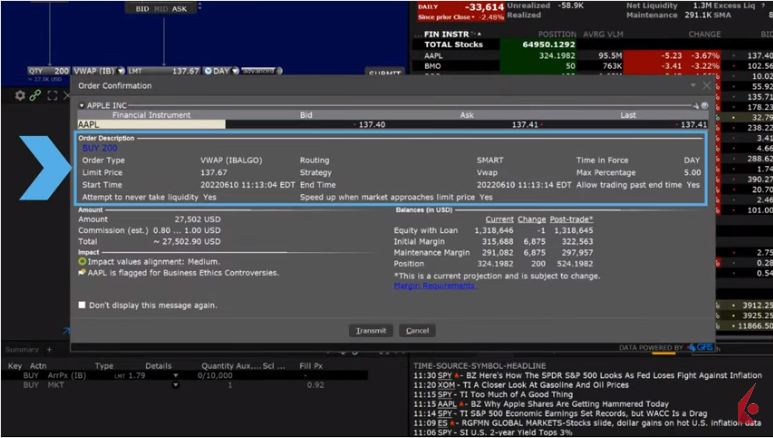The image size is (773, 438).
Task: Maximize the order panel with expand icon
Action: [52, 96]
